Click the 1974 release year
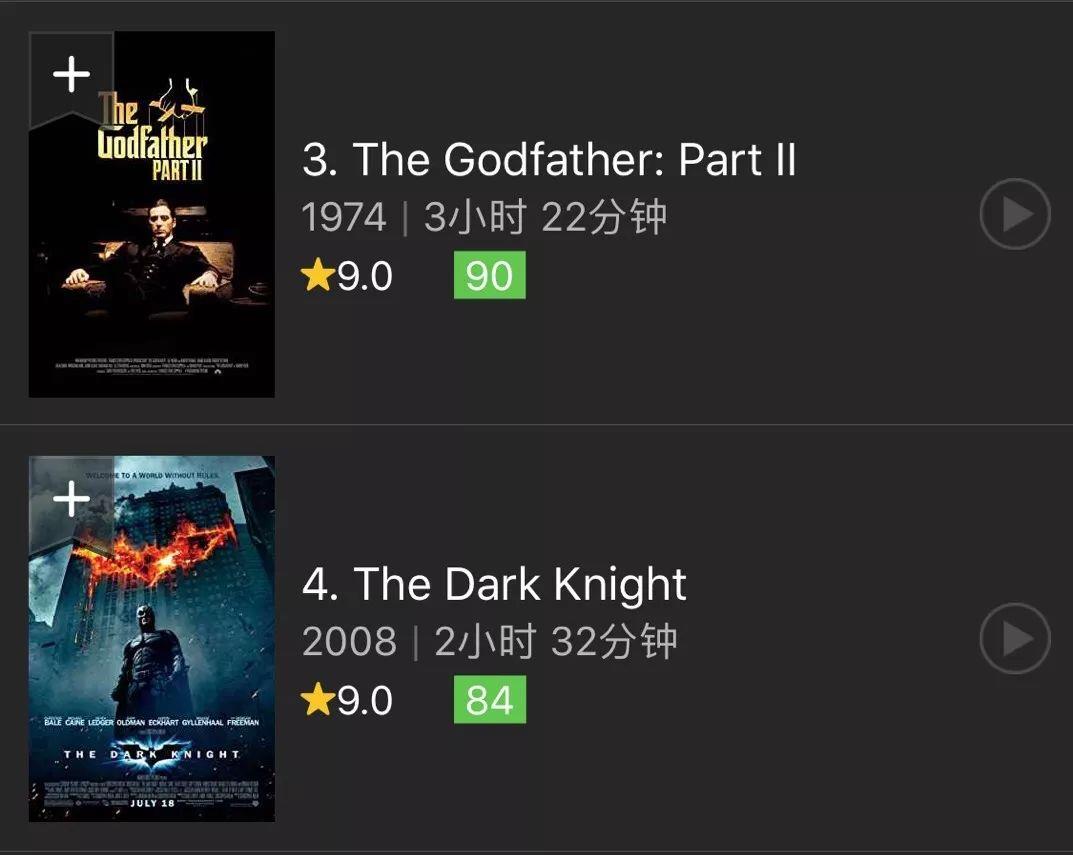The width and height of the screenshot is (1073, 855). pyautogui.click(x=344, y=217)
